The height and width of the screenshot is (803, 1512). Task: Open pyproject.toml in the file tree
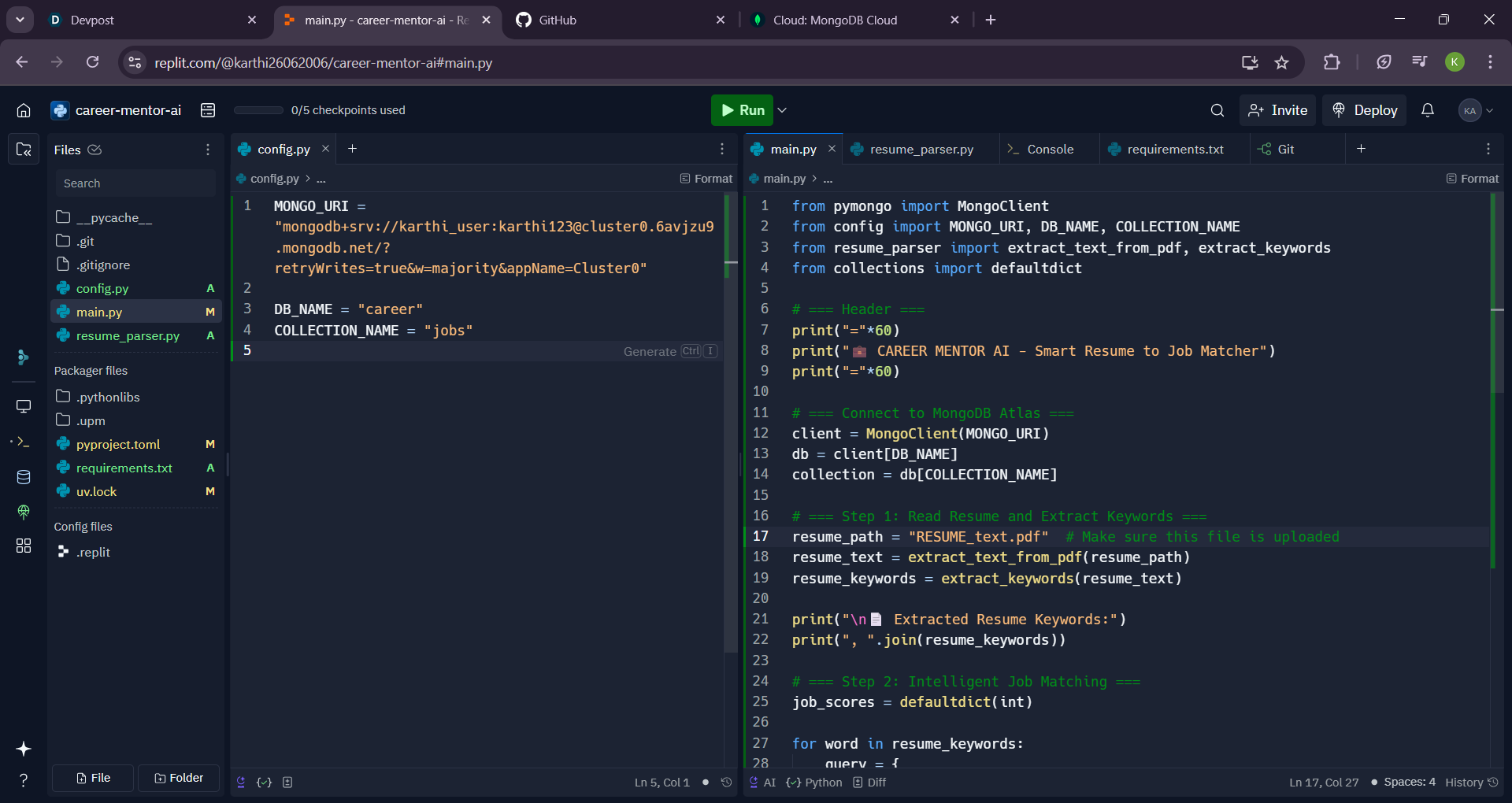tap(135, 444)
